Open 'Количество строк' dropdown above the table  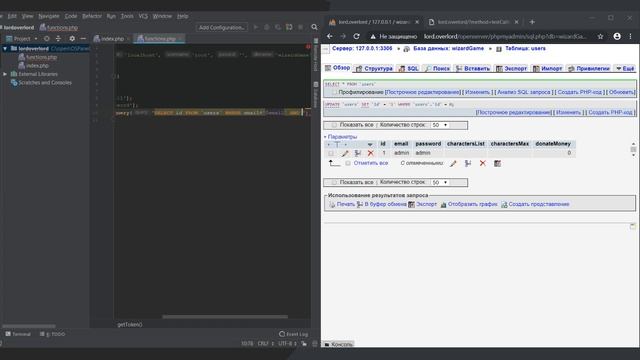440,125
